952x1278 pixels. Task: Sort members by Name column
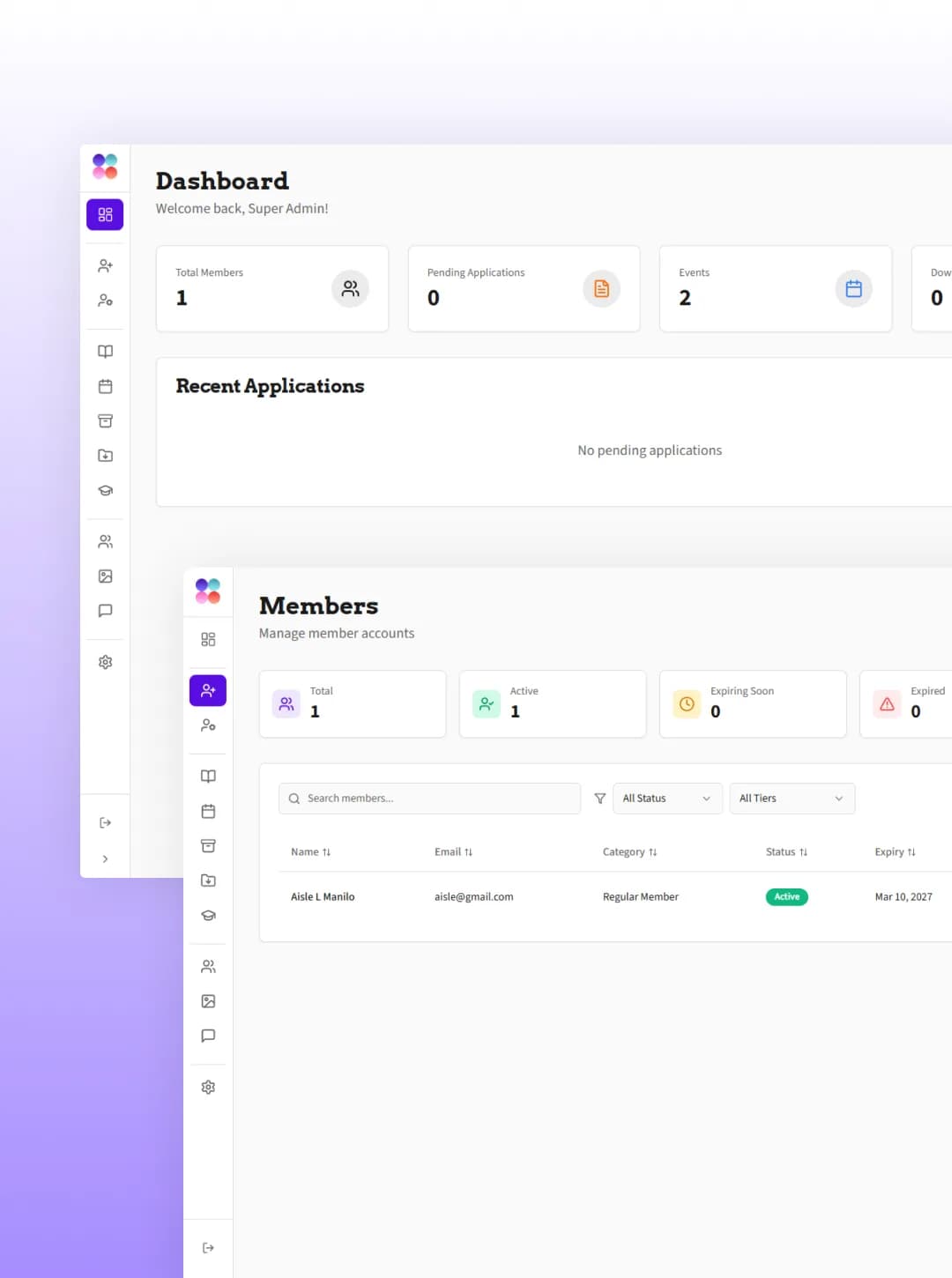(310, 851)
